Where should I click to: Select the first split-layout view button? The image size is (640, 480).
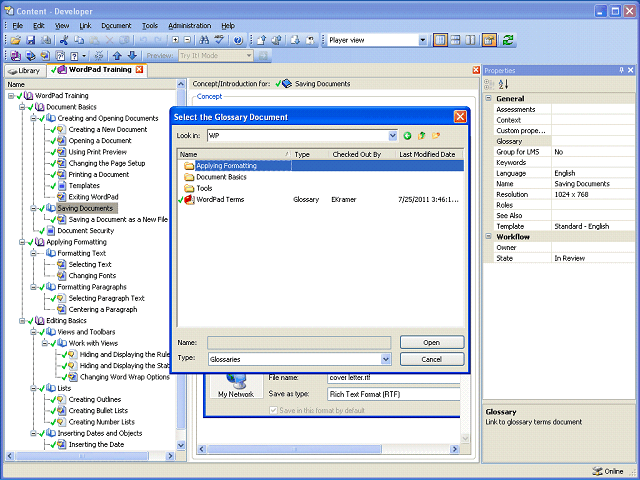(440, 40)
